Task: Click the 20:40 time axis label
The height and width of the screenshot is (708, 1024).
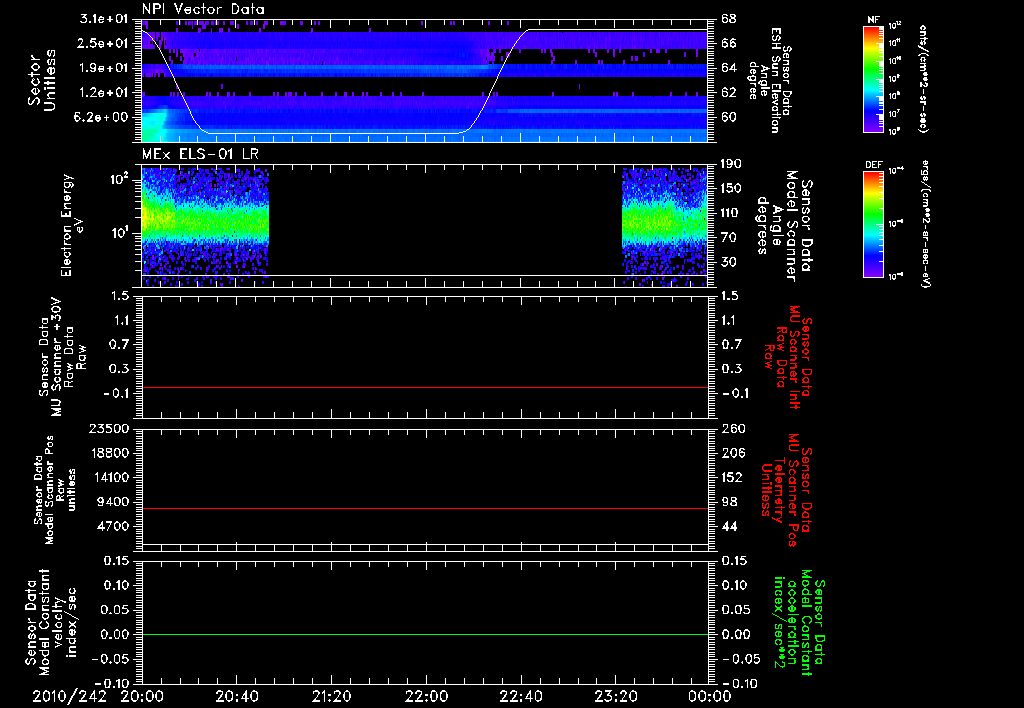Action: pos(236,696)
